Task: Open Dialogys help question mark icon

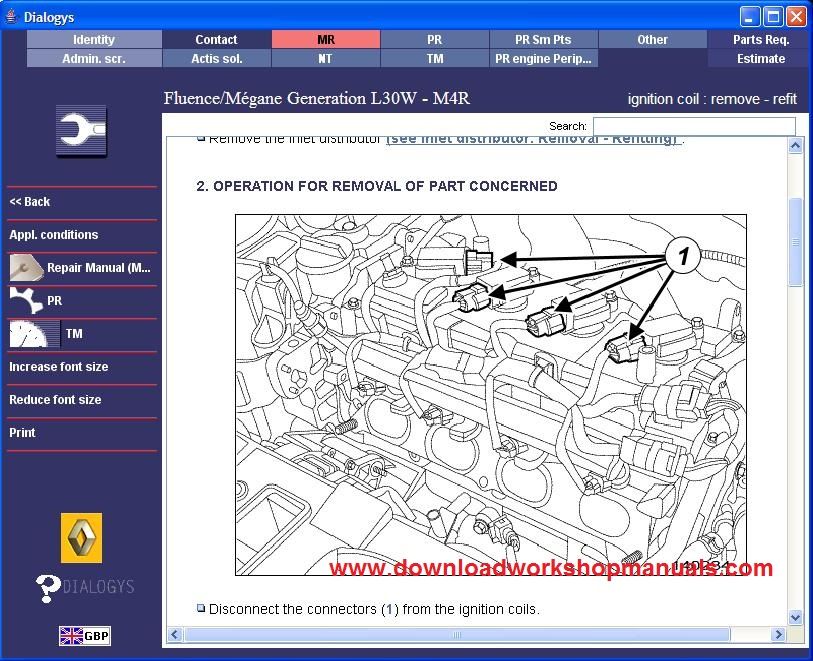Action: [x=48, y=588]
